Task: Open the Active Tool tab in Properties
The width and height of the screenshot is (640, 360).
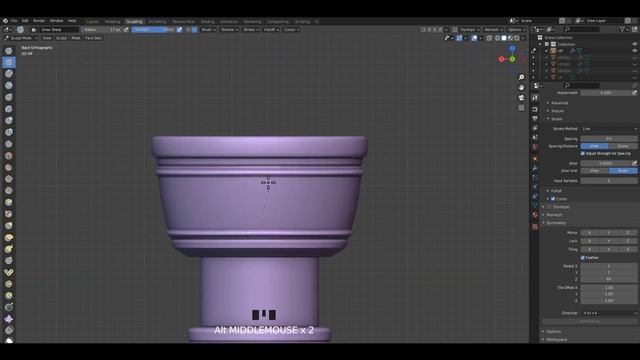Action: [535, 98]
